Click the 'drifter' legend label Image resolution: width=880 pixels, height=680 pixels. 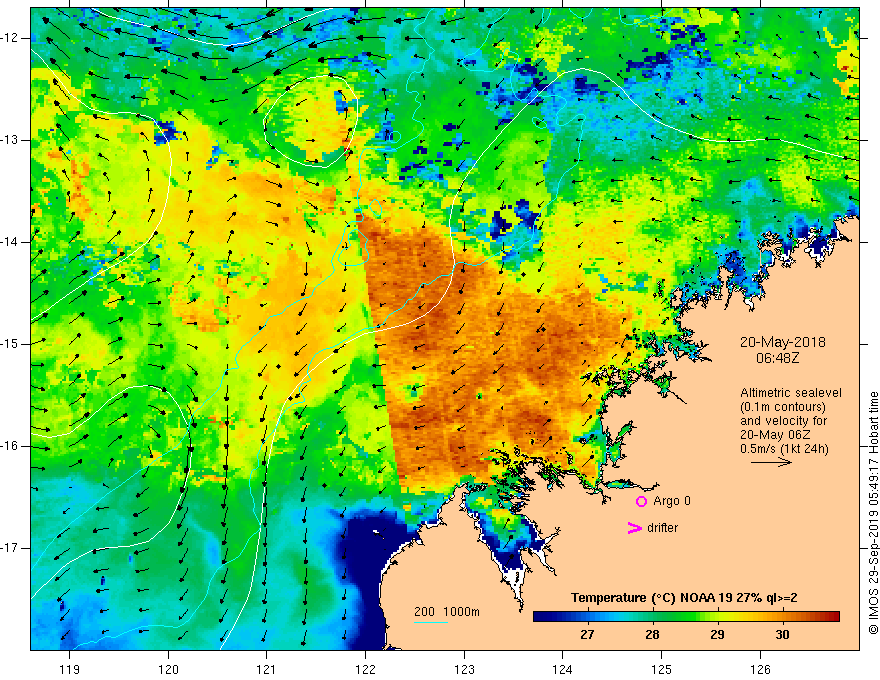[x=662, y=528]
